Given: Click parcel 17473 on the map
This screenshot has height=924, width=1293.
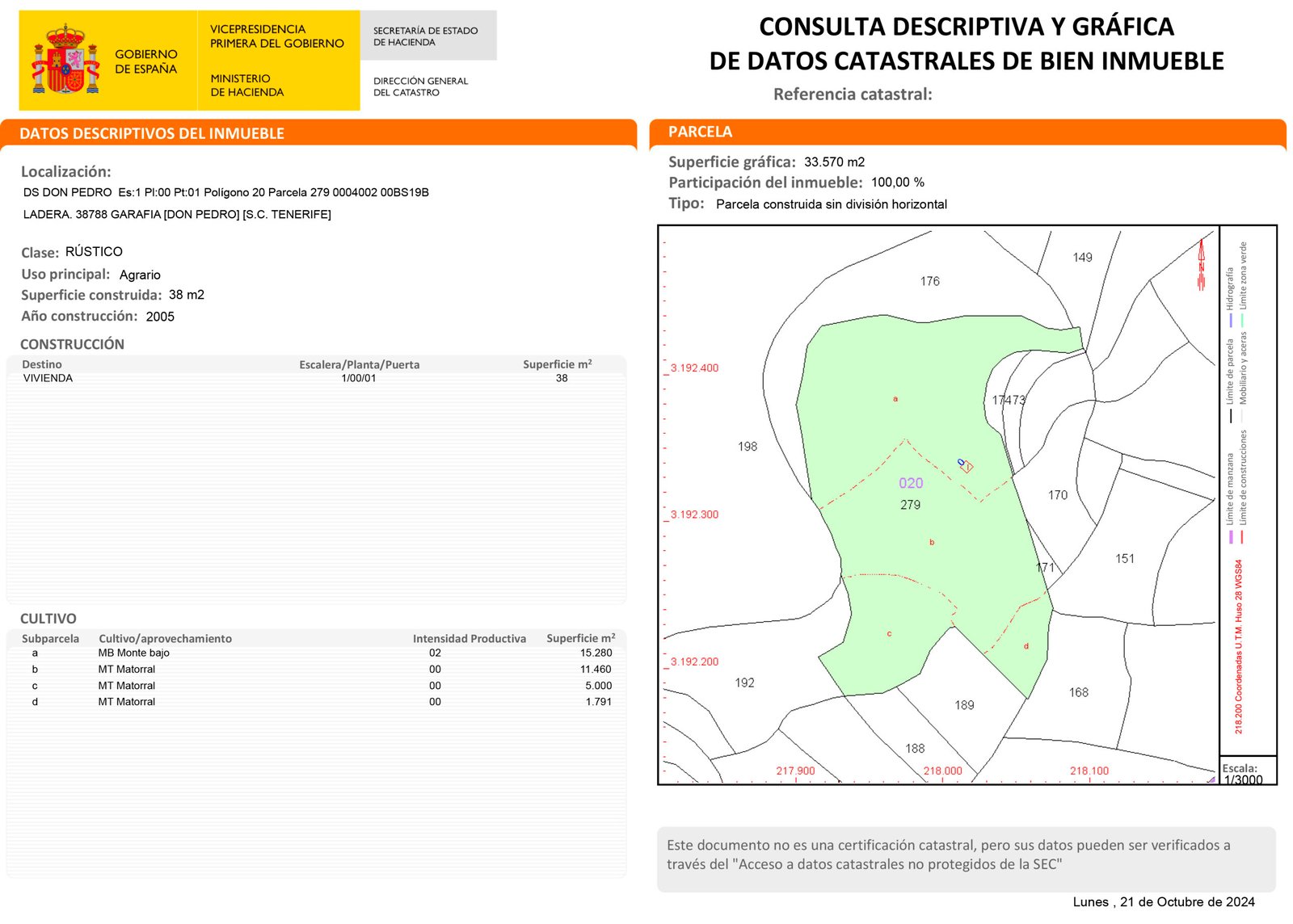Looking at the screenshot, I should [1009, 400].
